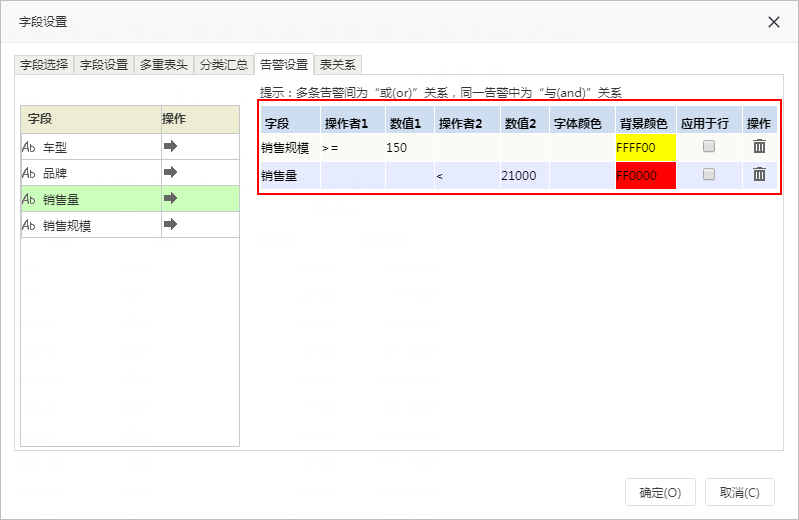Click the empty 数值1 cell of 销售量 row
Screen dimensions: 799x520
pos(410,176)
